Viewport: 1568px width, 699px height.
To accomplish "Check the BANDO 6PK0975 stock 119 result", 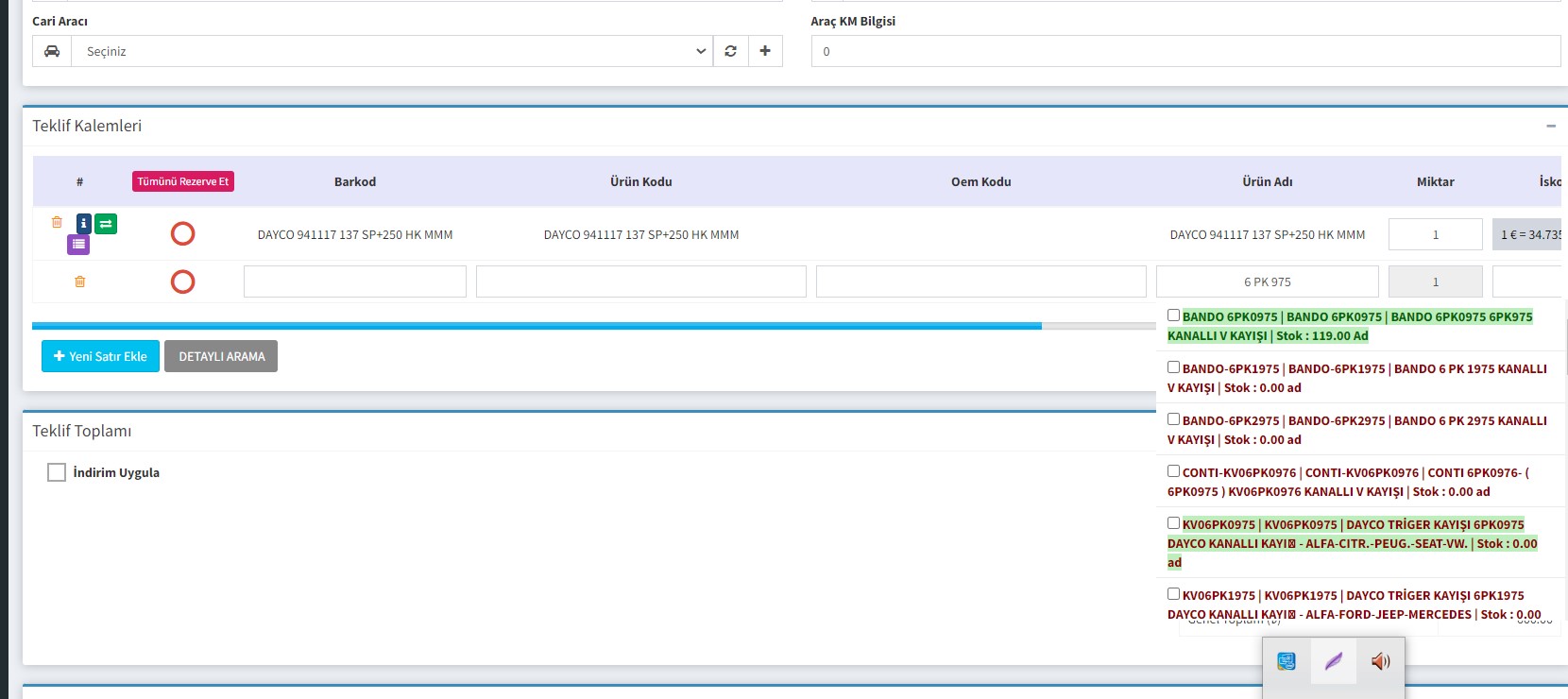I will click(x=1173, y=315).
